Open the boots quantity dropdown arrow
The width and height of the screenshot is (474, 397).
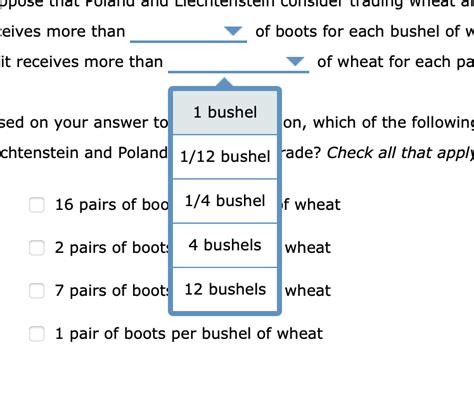click(233, 31)
